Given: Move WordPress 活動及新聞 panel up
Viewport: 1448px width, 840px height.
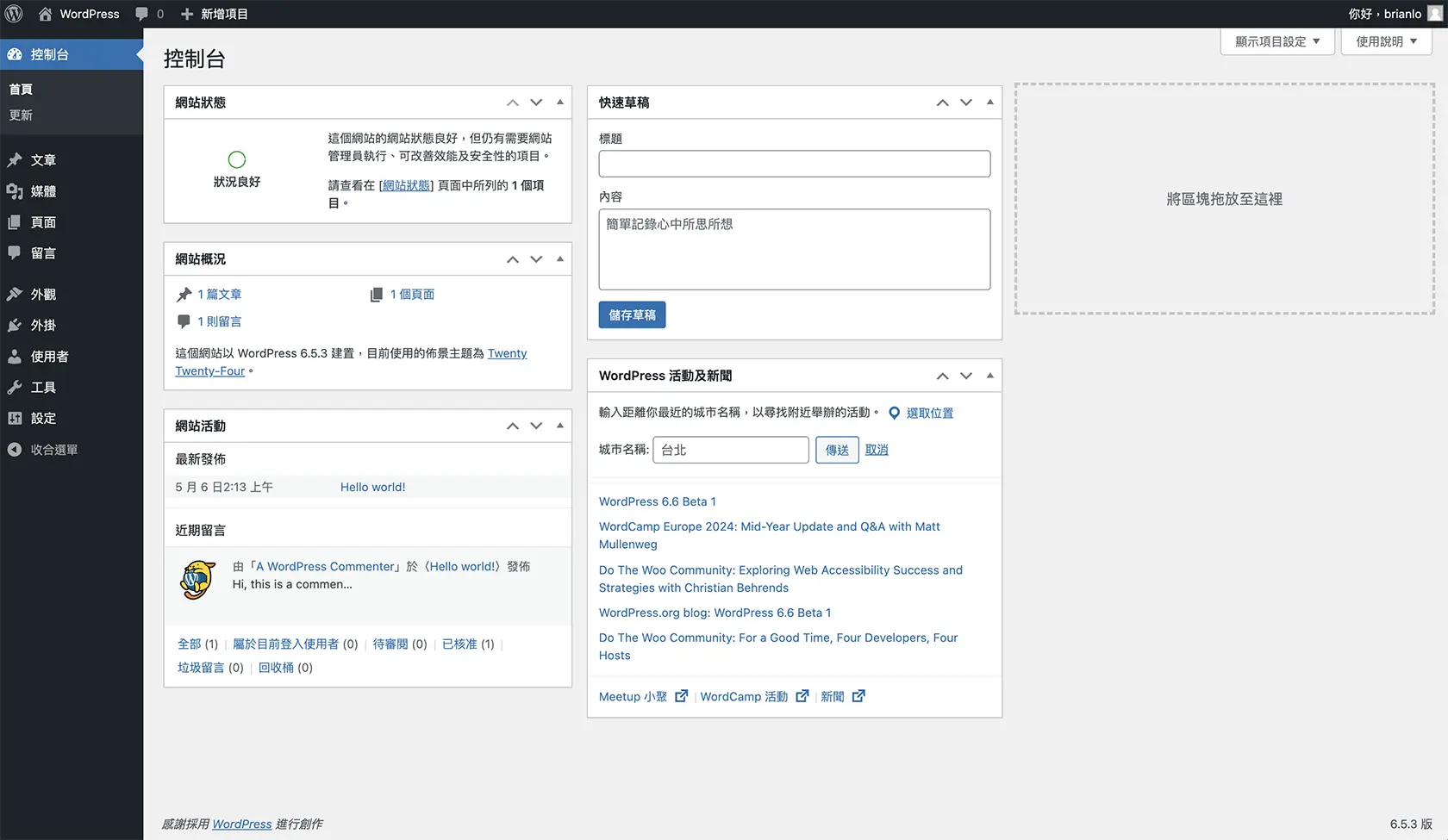Looking at the screenshot, I should tap(943, 376).
